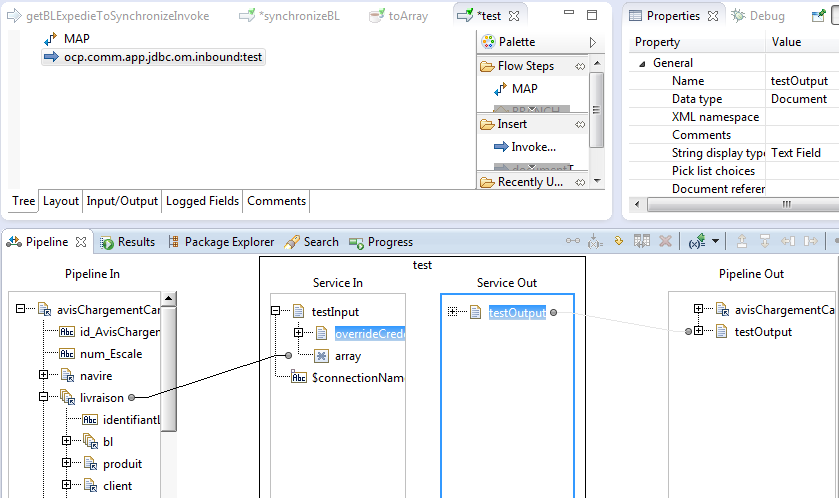Click the two-tables mapping toolbar icon
Image resolution: width=839 pixels, height=498 pixels.
[x=642, y=241]
